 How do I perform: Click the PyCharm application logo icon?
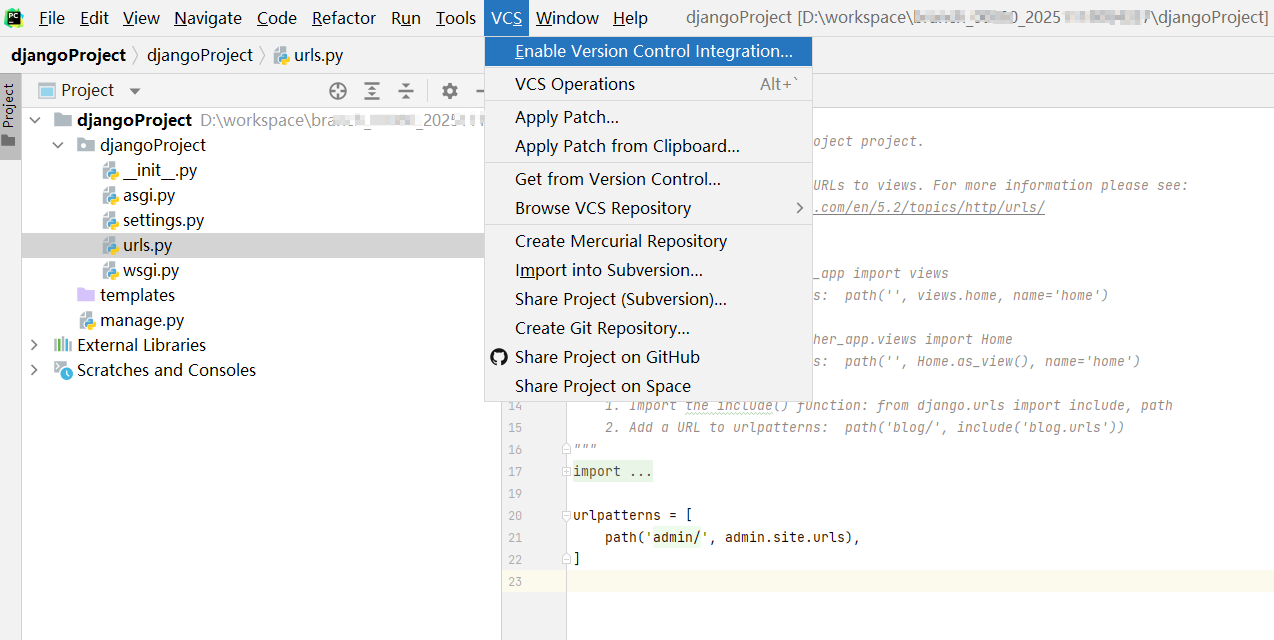click(14, 17)
